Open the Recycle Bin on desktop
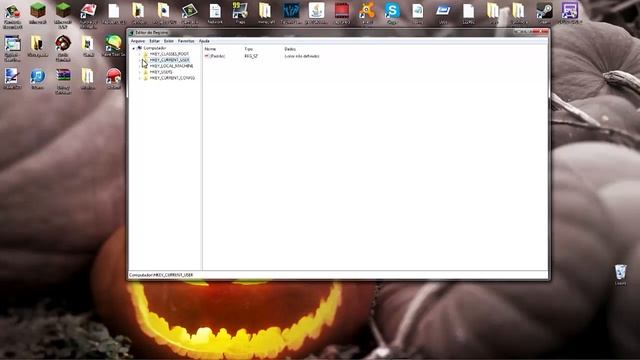Screen dimensions: 640x360 tap(620, 272)
